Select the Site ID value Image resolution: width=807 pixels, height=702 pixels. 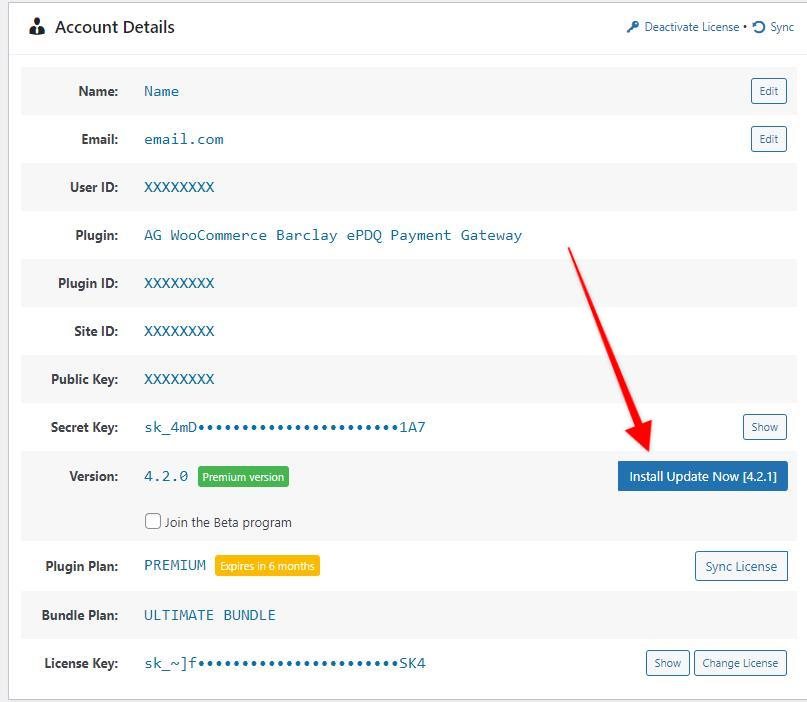179,331
